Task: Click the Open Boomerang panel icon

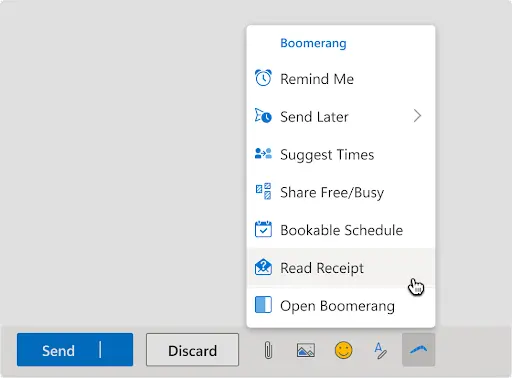Action: (263, 305)
